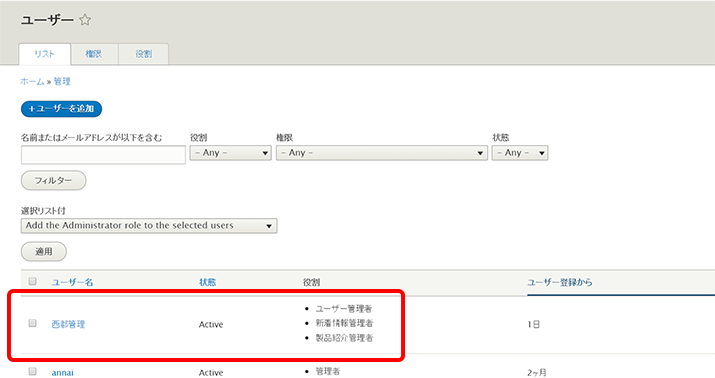Image resolution: width=715 pixels, height=378 pixels.
Task: Click the ユーザーを追加 button
Action: coord(62,109)
